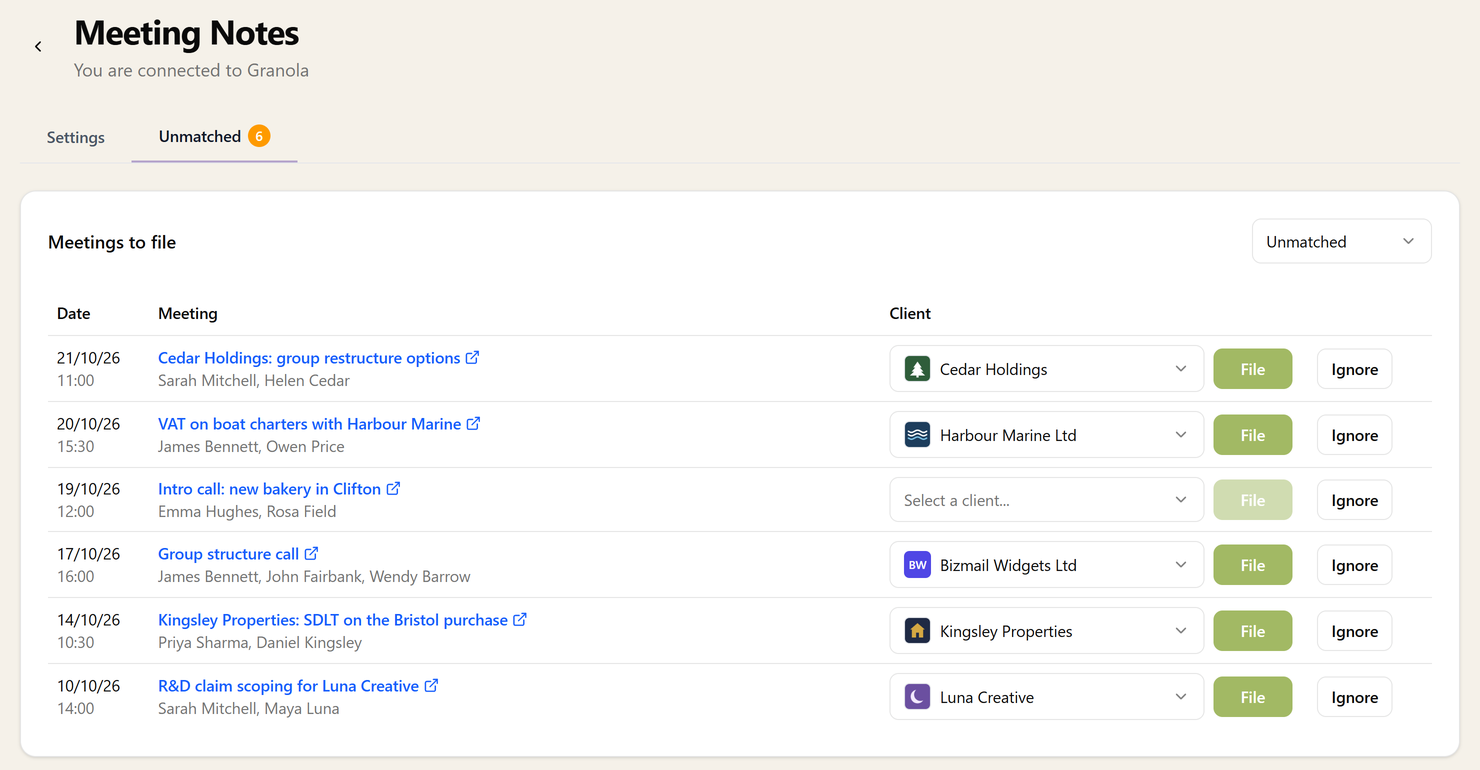Screen dimensions: 1480x770
Task: File the Harbour Marine meeting
Action: (1253, 435)
